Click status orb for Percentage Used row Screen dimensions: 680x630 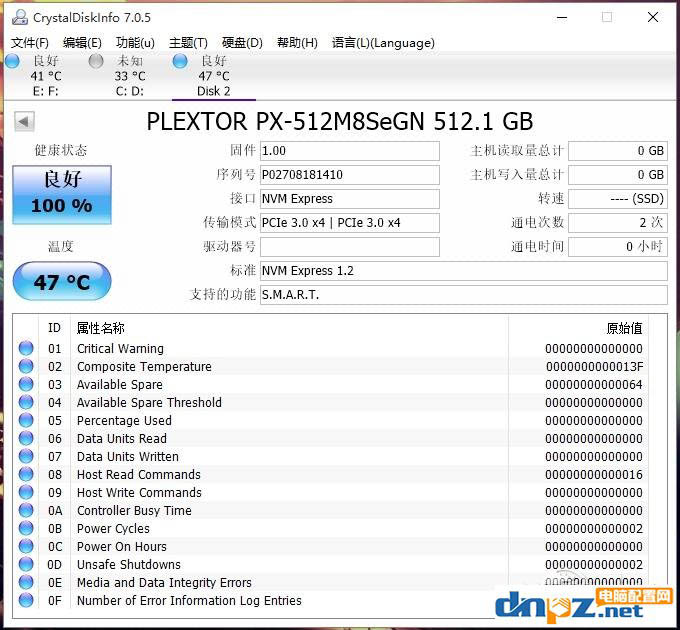coord(26,420)
